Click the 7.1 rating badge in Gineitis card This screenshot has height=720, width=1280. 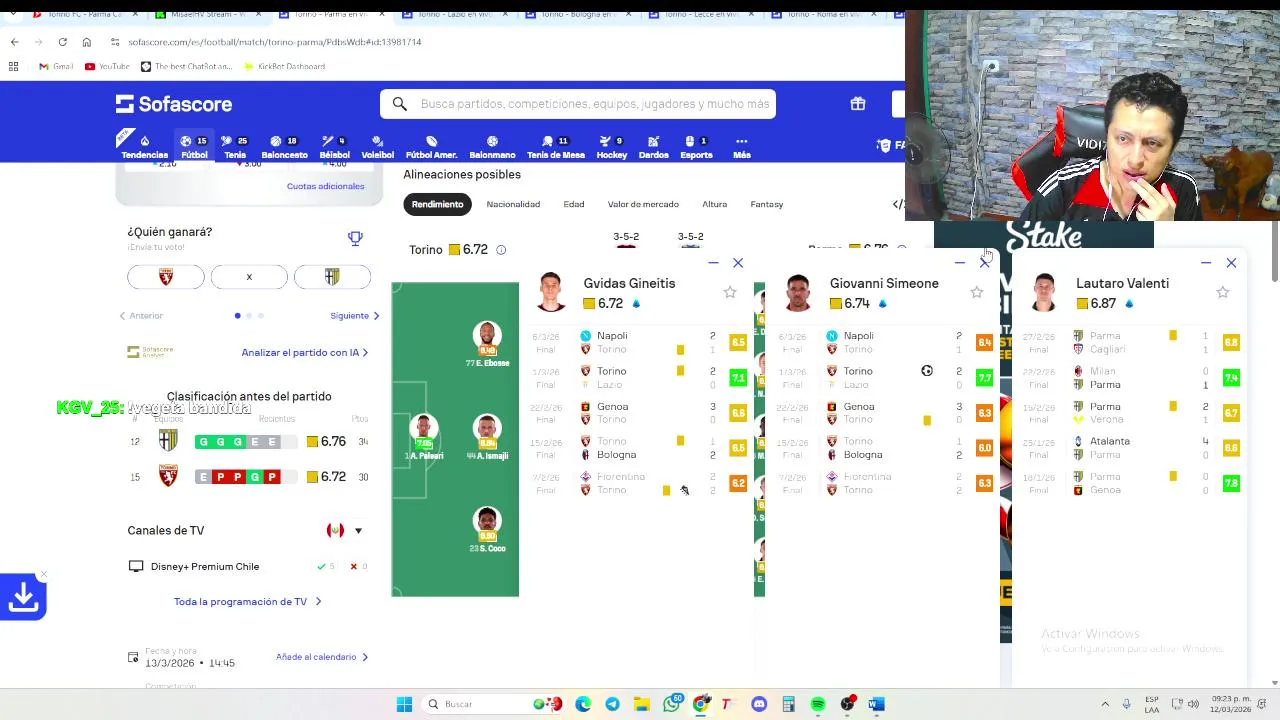coord(738,378)
